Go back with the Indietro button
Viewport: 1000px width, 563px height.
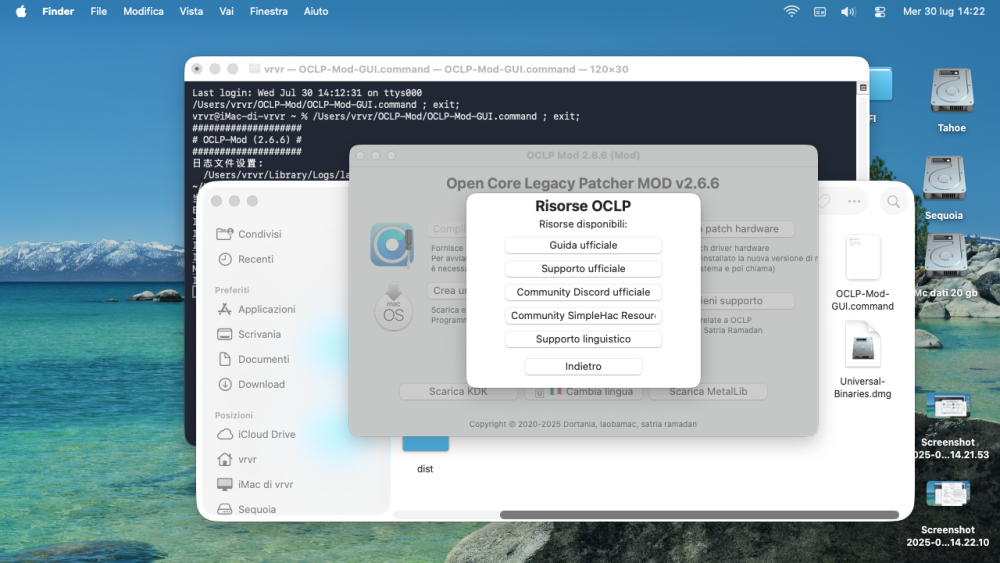[x=583, y=367]
